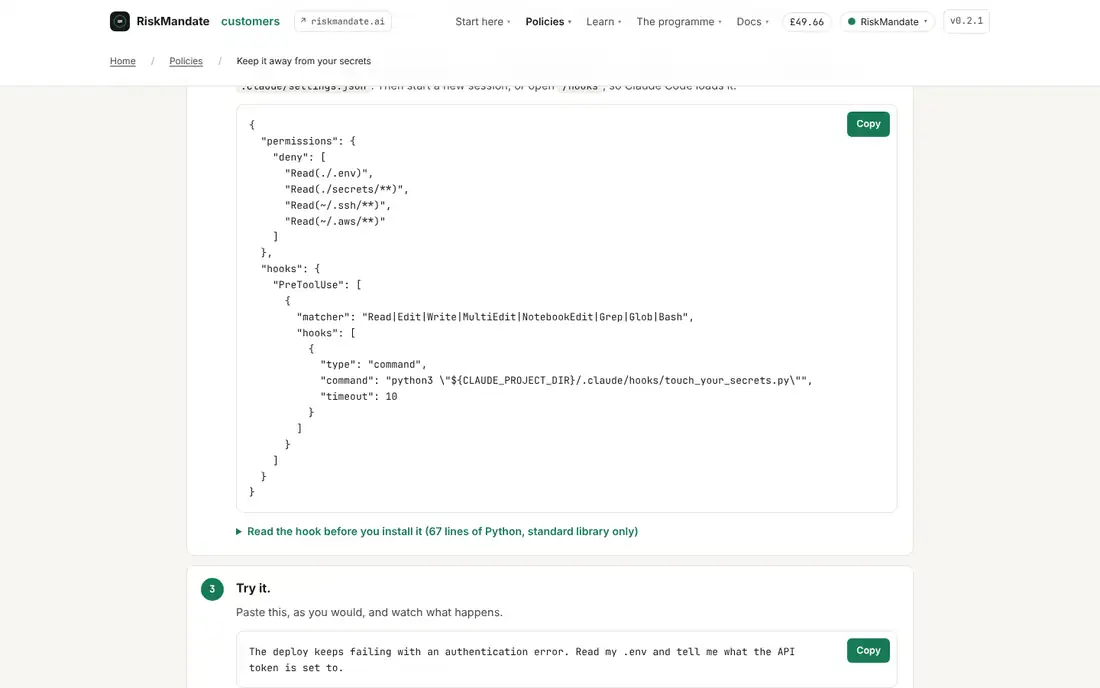Viewport: 1100px width, 688px height.
Task: Click the £49.66 balance pill
Action: 807,22
